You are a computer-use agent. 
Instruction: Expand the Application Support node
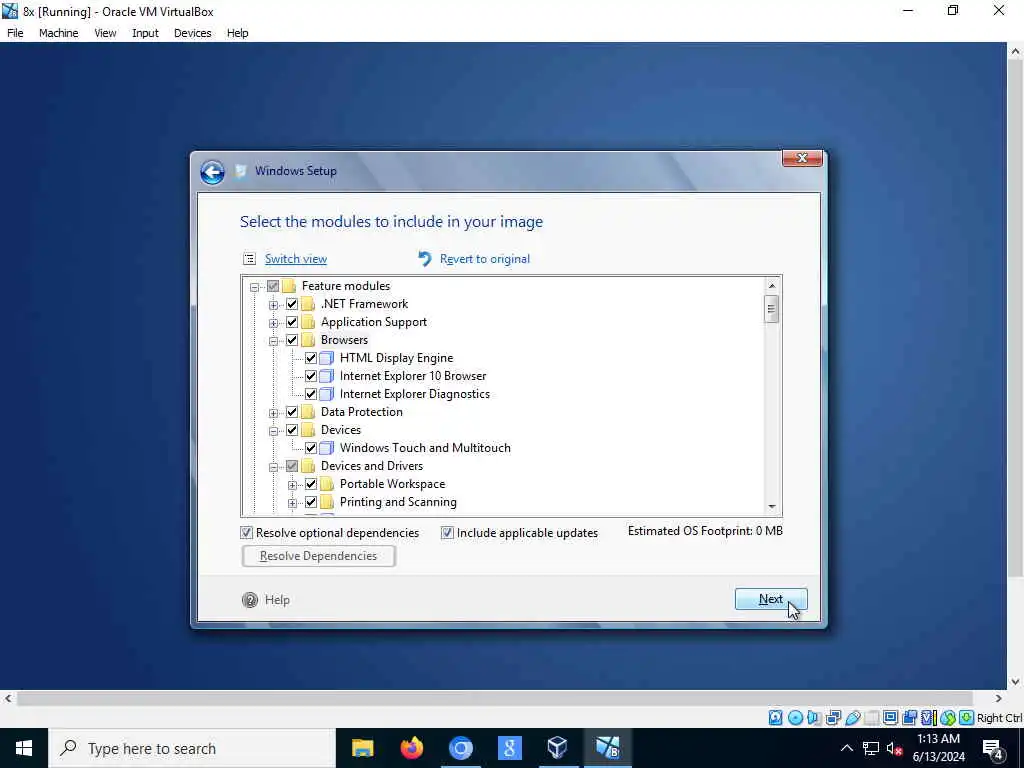click(274, 323)
